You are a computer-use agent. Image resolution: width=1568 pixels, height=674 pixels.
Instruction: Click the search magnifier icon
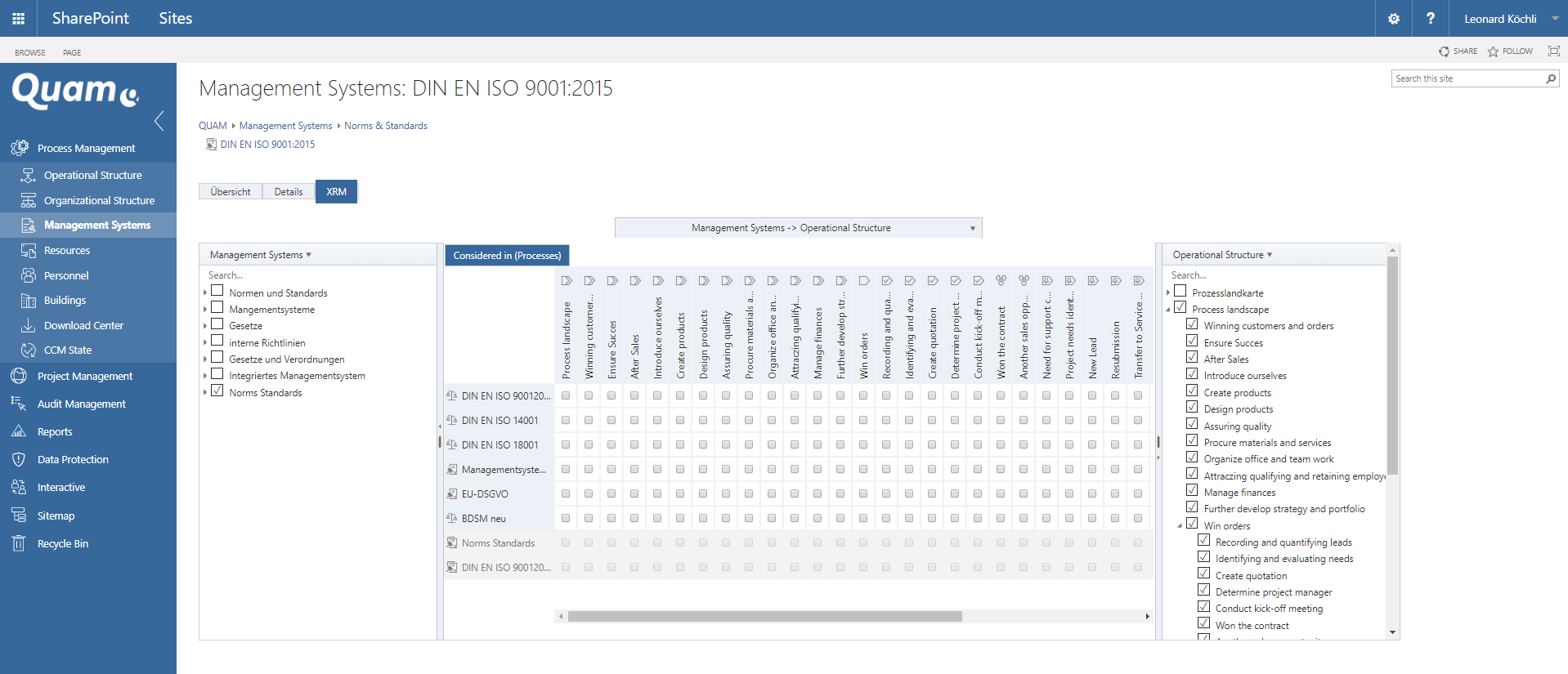tap(1550, 78)
